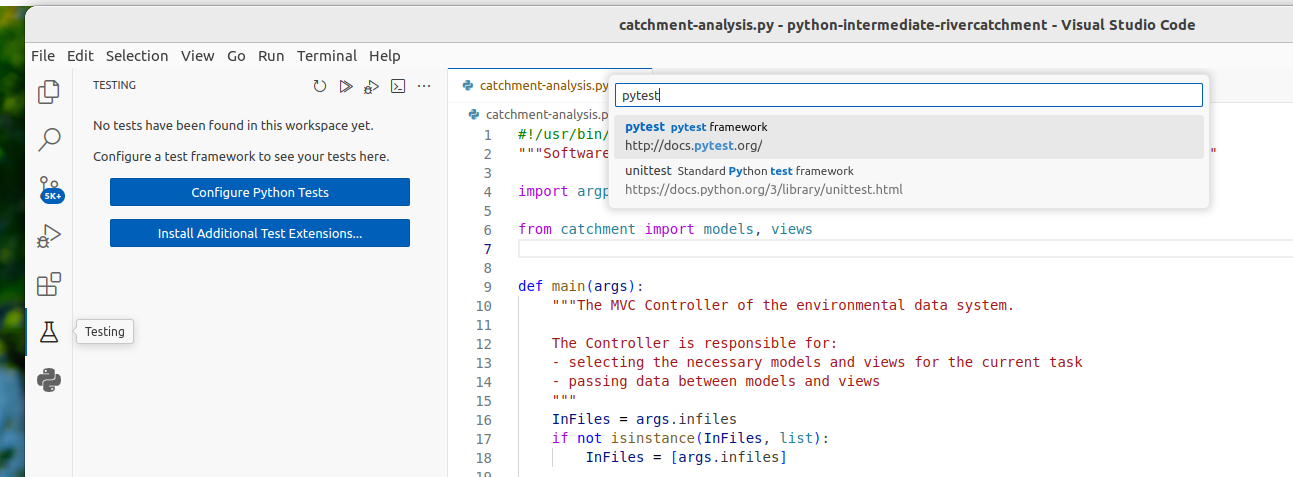This screenshot has width=1293, height=477.
Task: Open the Python extension view icon
Action: [x=49, y=380]
